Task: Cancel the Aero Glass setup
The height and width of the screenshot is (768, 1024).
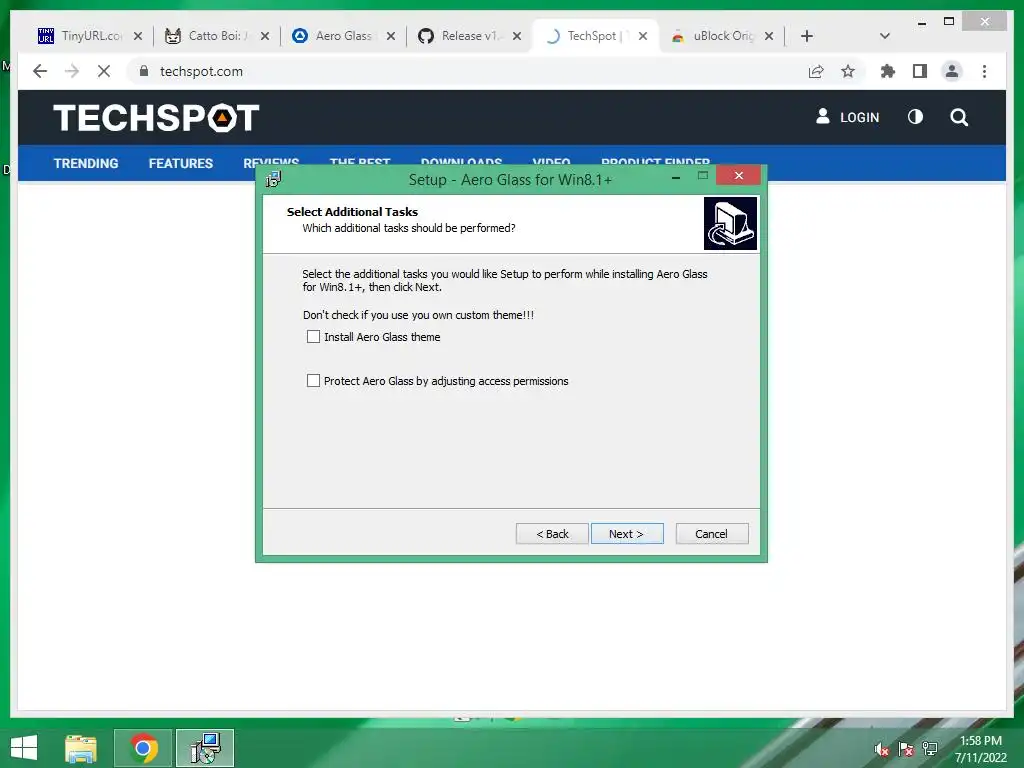Action: [712, 534]
